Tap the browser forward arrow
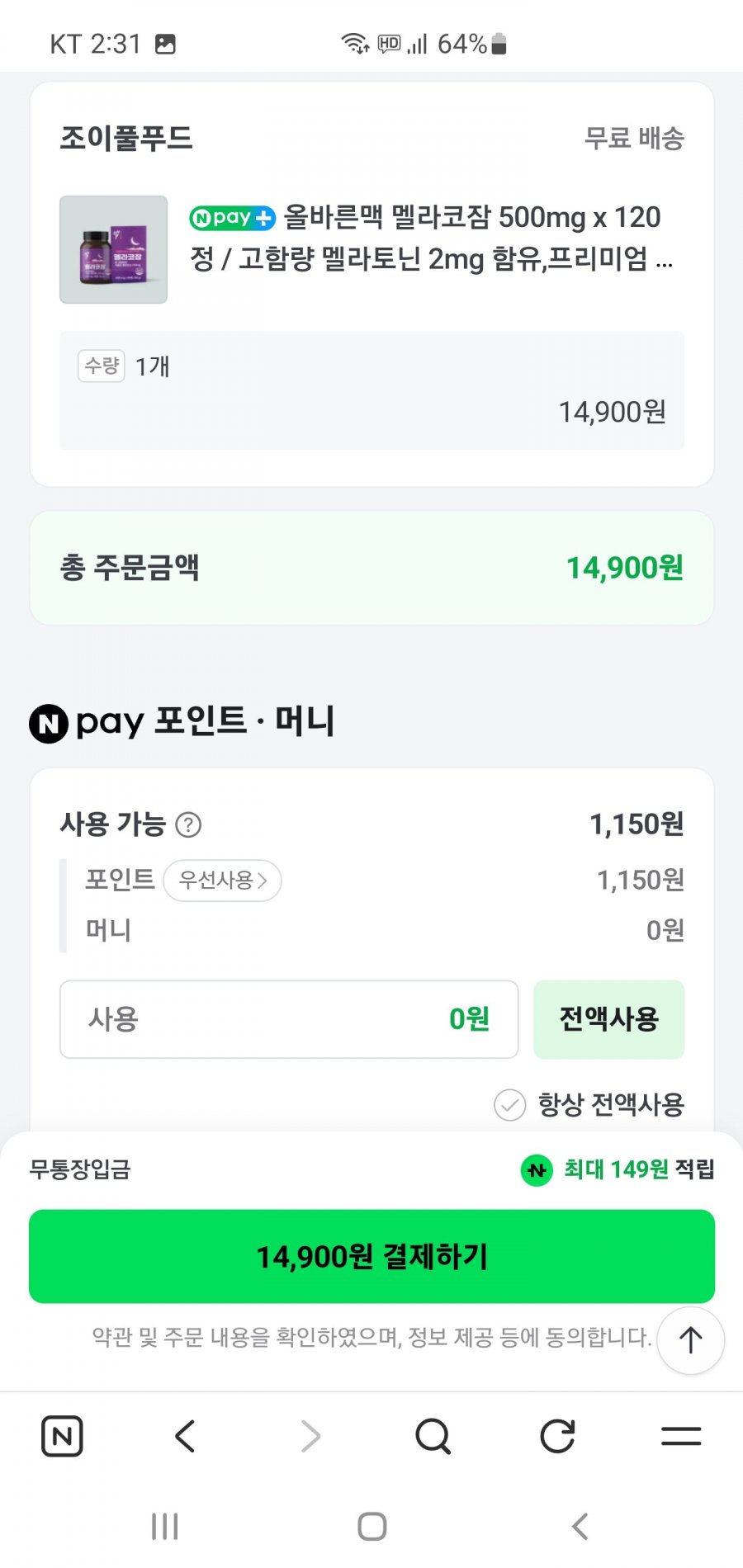This screenshot has width=743, height=1568. click(x=310, y=1436)
